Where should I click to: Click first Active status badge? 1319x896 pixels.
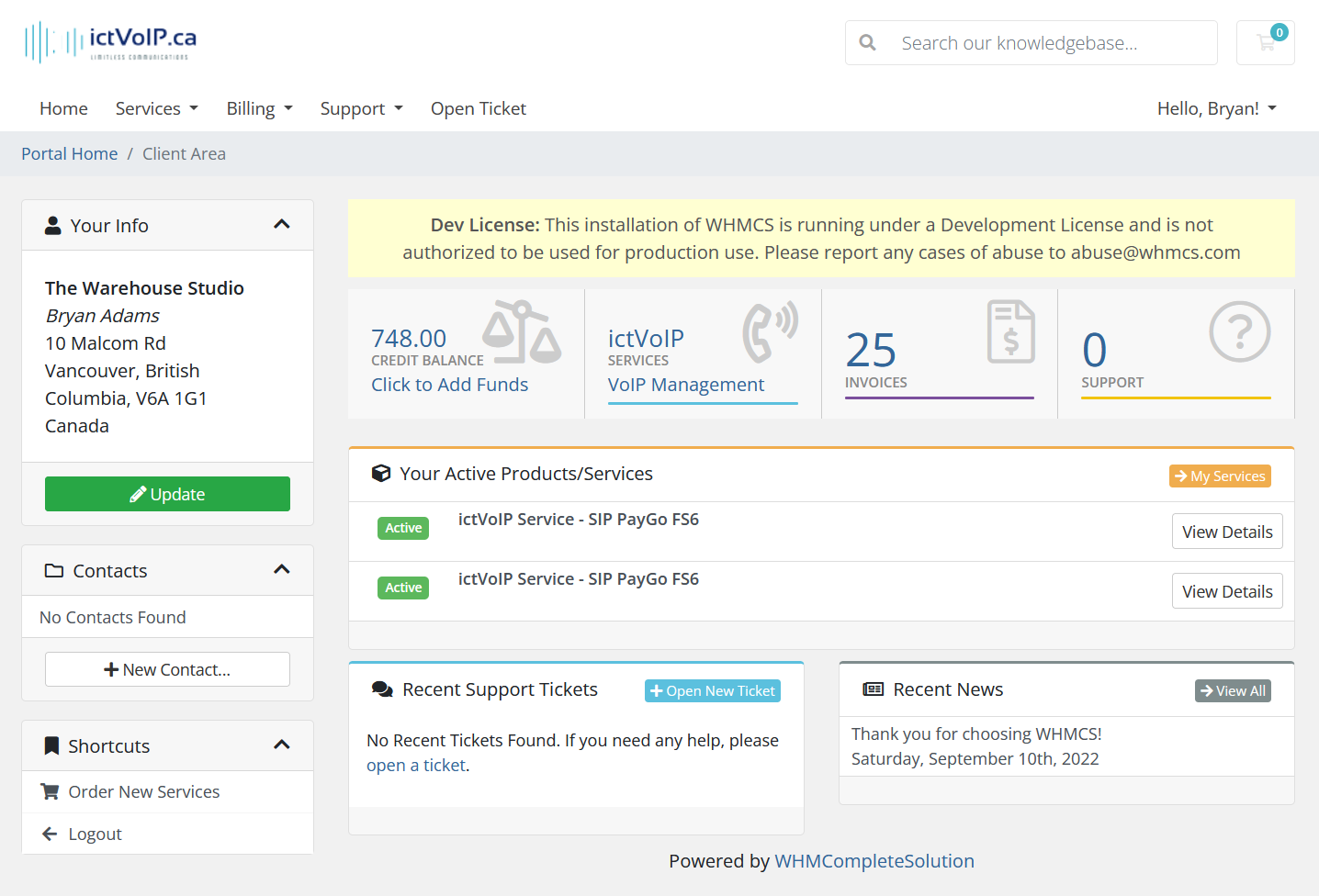(x=403, y=528)
